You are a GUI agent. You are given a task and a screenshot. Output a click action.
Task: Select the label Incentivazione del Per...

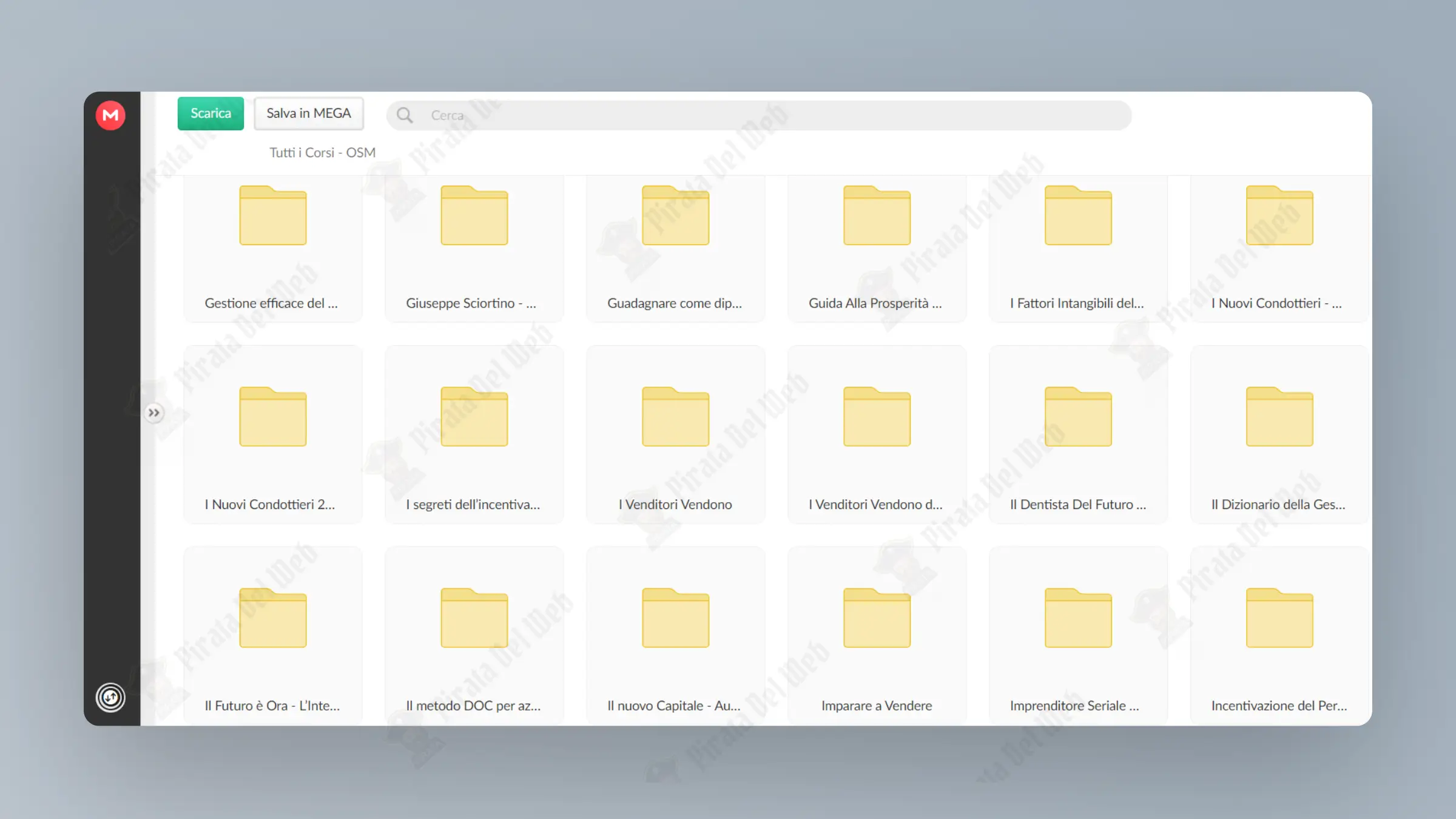1279,706
